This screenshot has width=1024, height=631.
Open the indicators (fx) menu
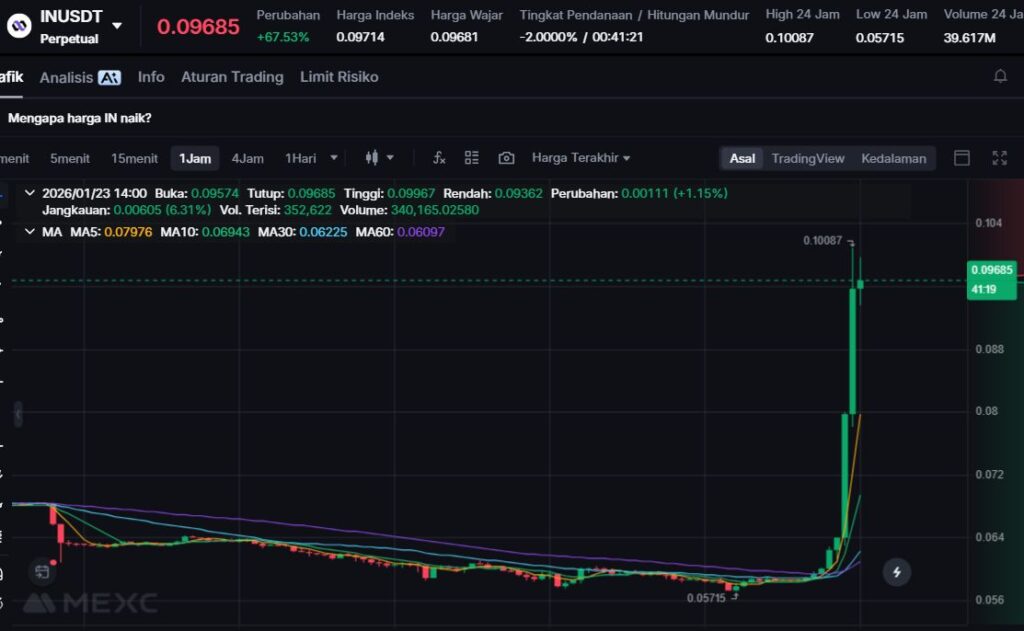[x=438, y=158]
